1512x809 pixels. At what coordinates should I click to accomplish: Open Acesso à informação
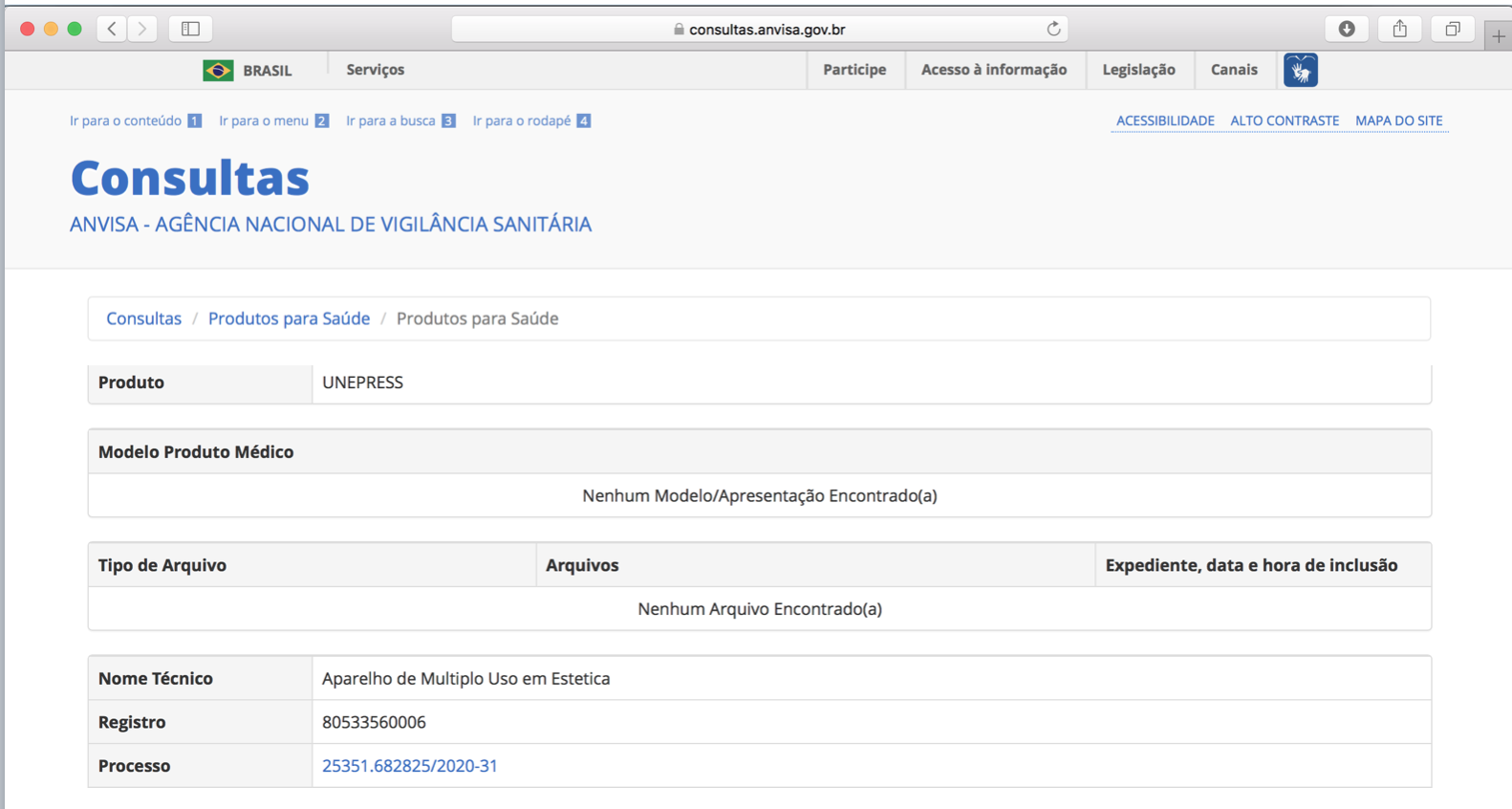[994, 70]
